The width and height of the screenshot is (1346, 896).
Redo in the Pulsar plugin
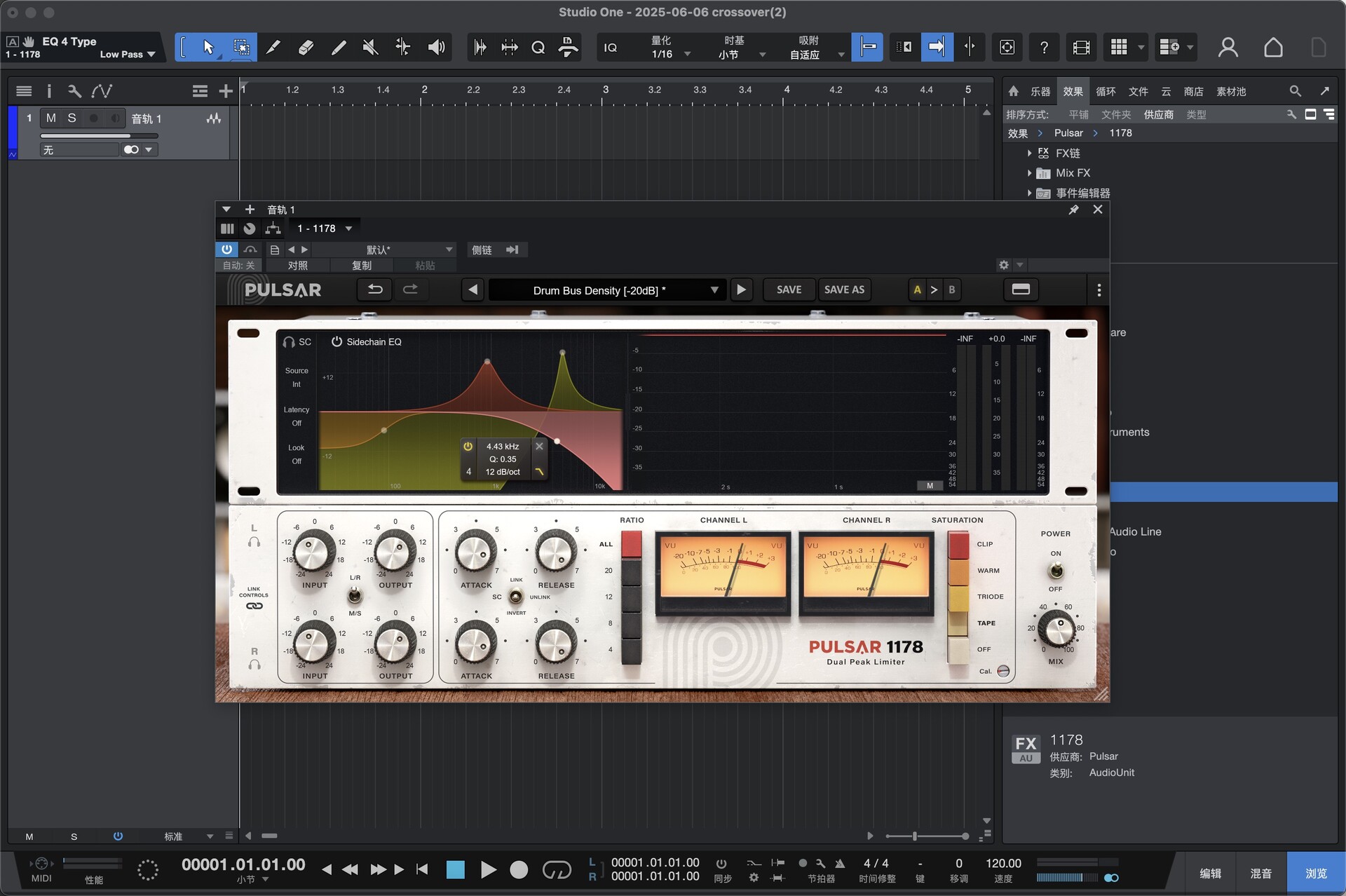pyautogui.click(x=411, y=290)
